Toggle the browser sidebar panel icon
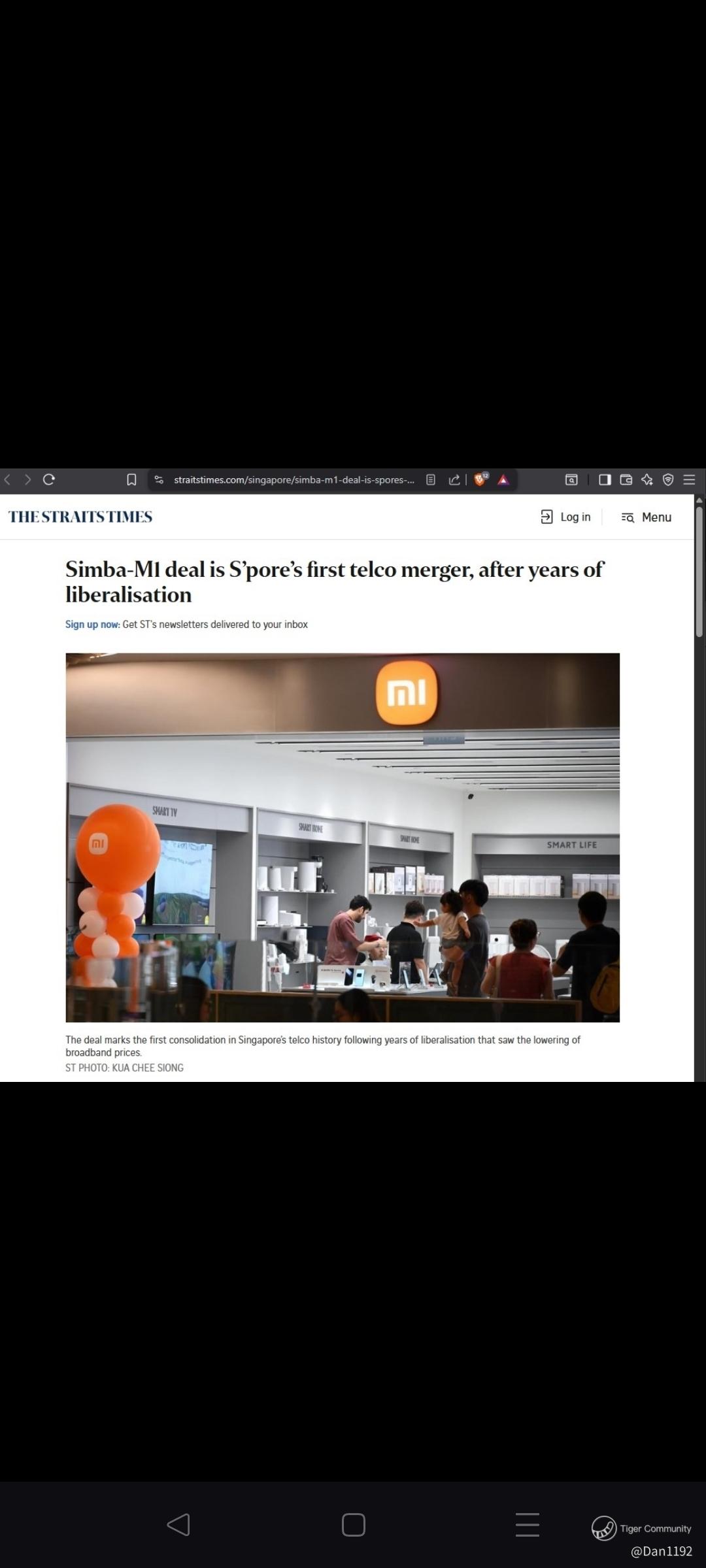The image size is (706, 1568). point(605,480)
